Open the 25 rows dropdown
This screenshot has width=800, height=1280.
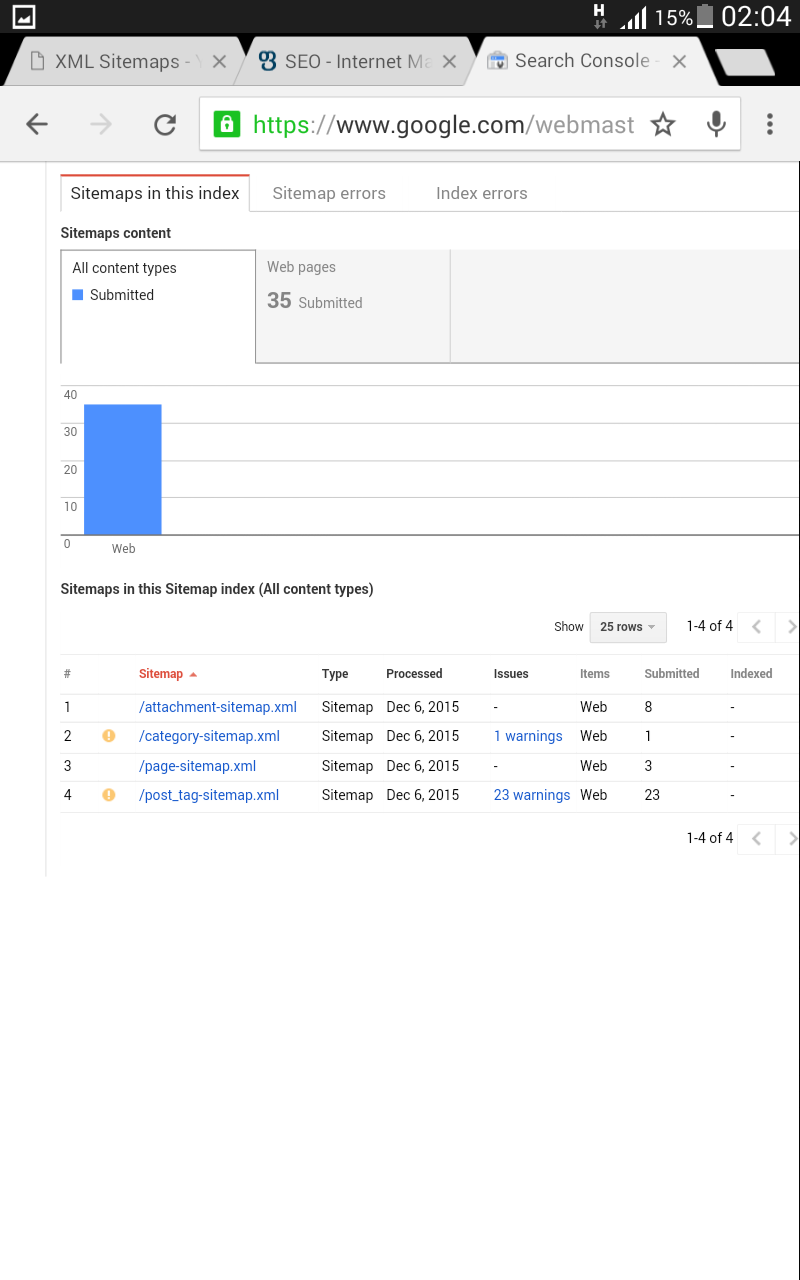(x=627, y=627)
